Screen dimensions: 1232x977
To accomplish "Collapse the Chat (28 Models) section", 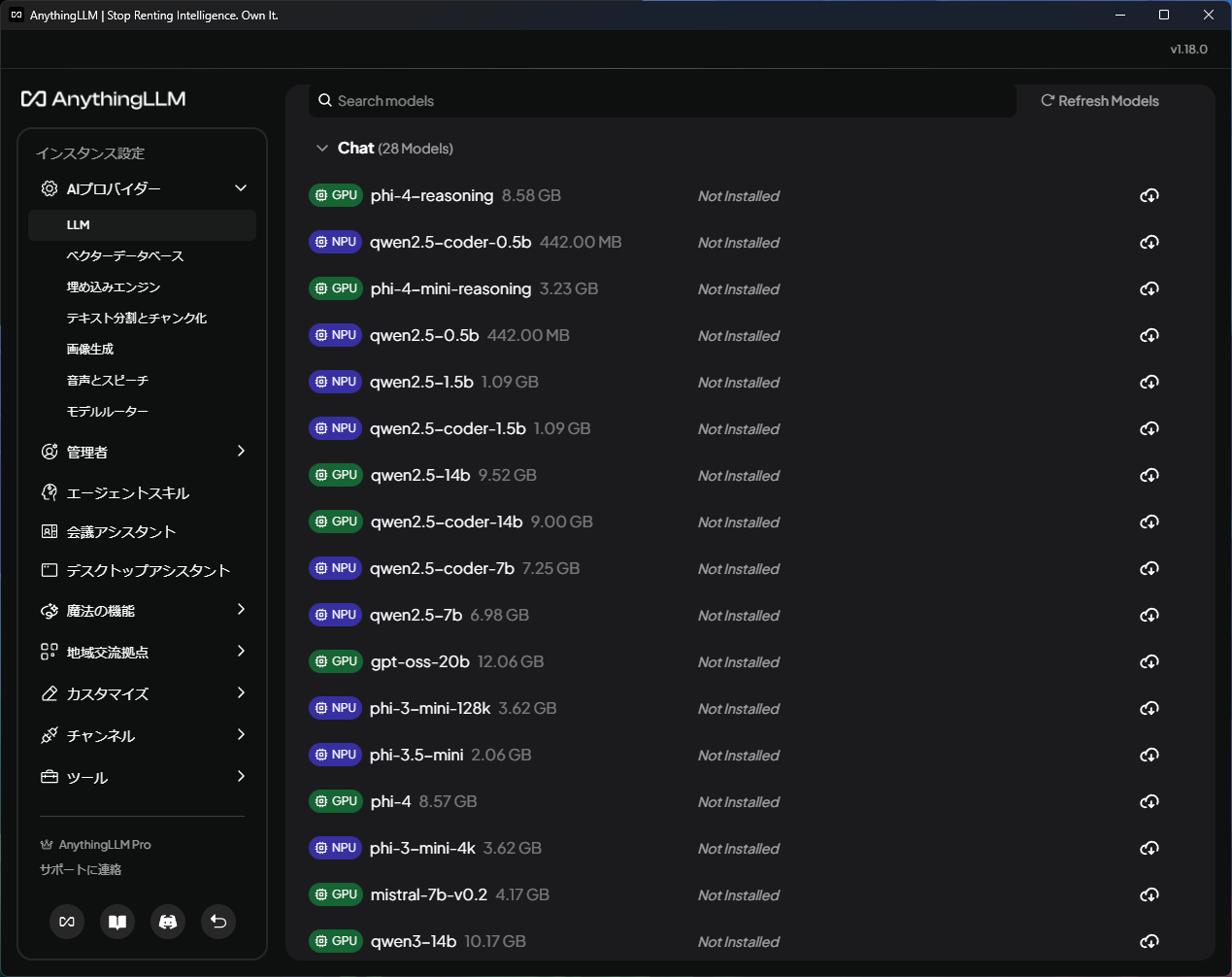I will (x=322, y=149).
